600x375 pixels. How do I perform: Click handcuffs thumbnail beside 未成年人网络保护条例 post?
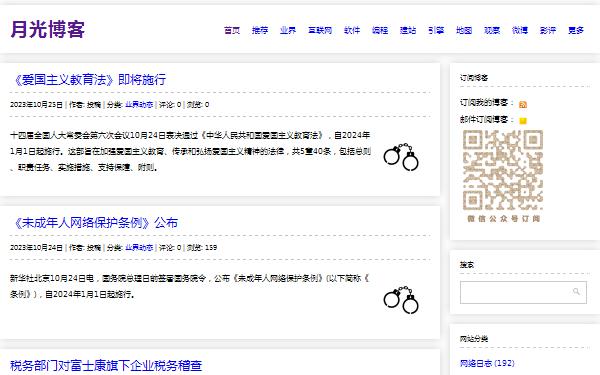(x=401, y=300)
